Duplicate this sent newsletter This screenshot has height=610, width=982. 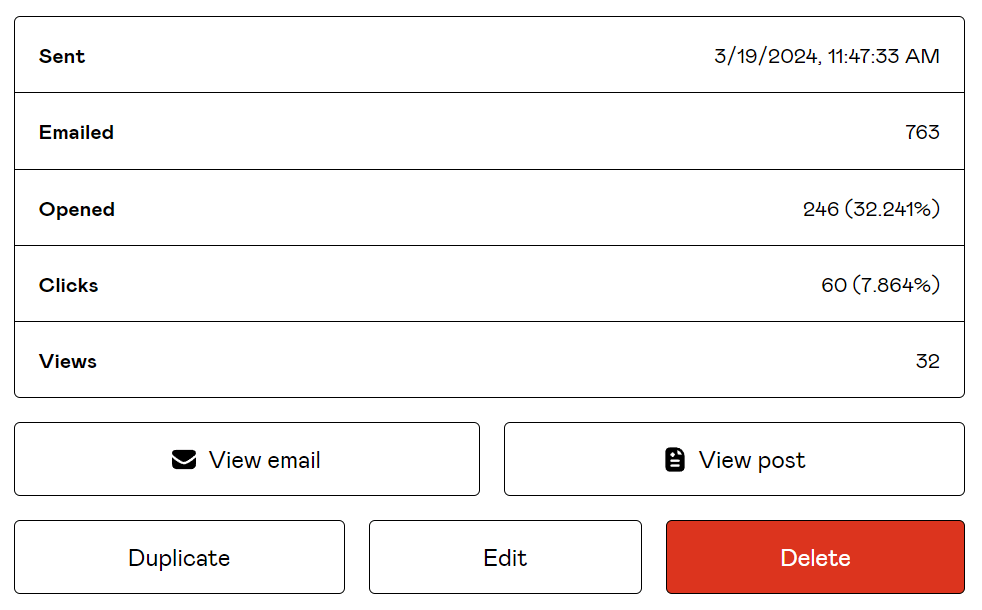179,558
